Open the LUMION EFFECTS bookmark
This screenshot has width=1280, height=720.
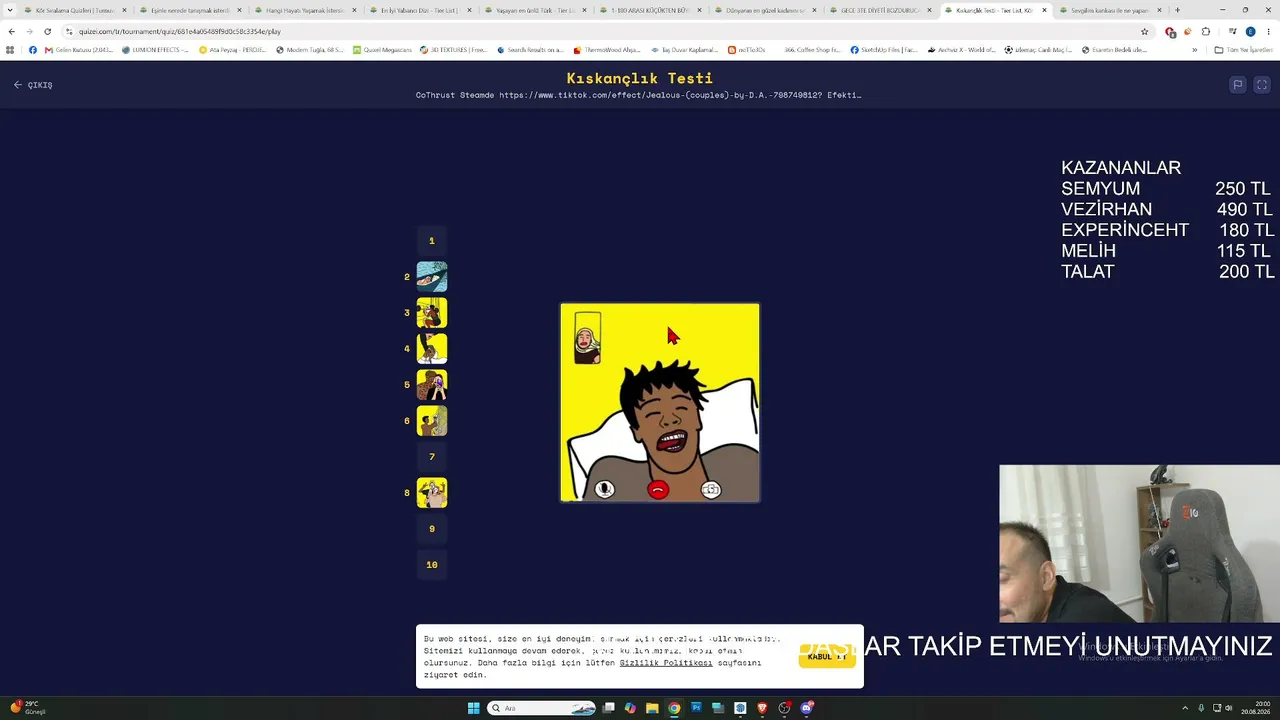(x=155, y=49)
